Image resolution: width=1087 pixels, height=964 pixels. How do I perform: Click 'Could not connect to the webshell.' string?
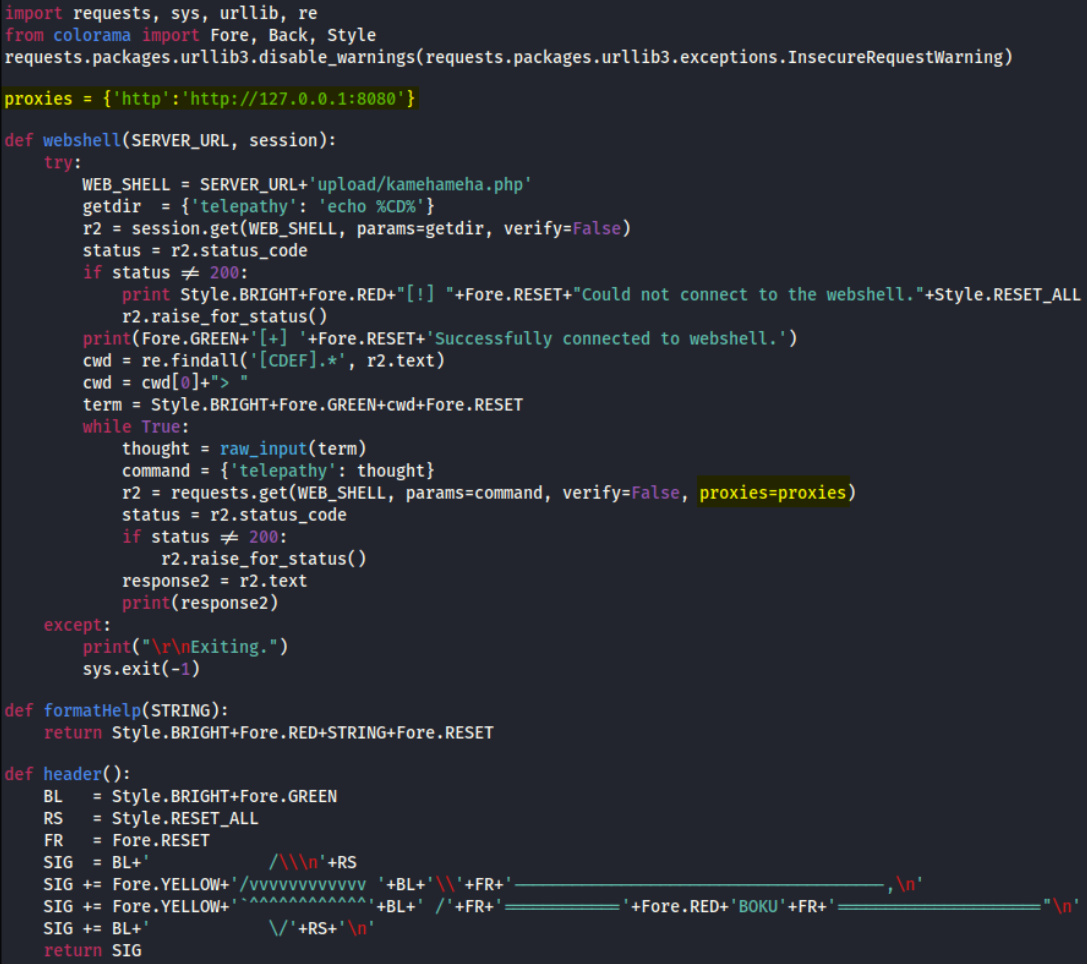pos(749,295)
